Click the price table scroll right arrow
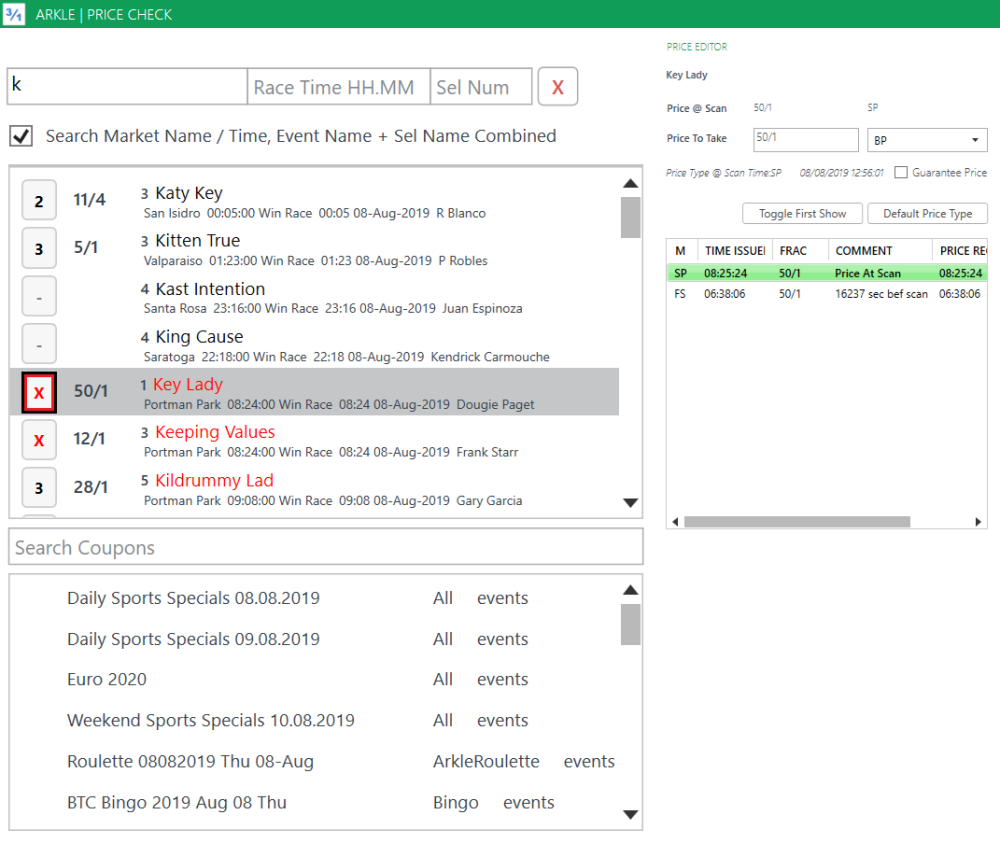 click(x=978, y=522)
